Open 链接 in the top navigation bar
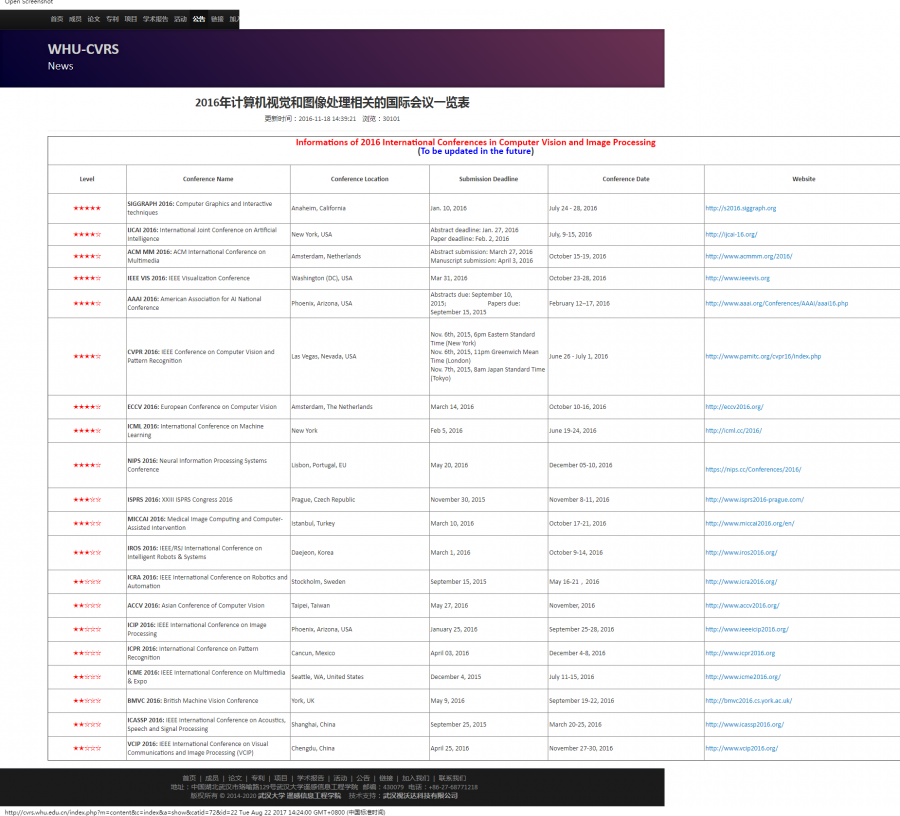This screenshot has width=900, height=816. pyautogui.click(x=217, y=19)
